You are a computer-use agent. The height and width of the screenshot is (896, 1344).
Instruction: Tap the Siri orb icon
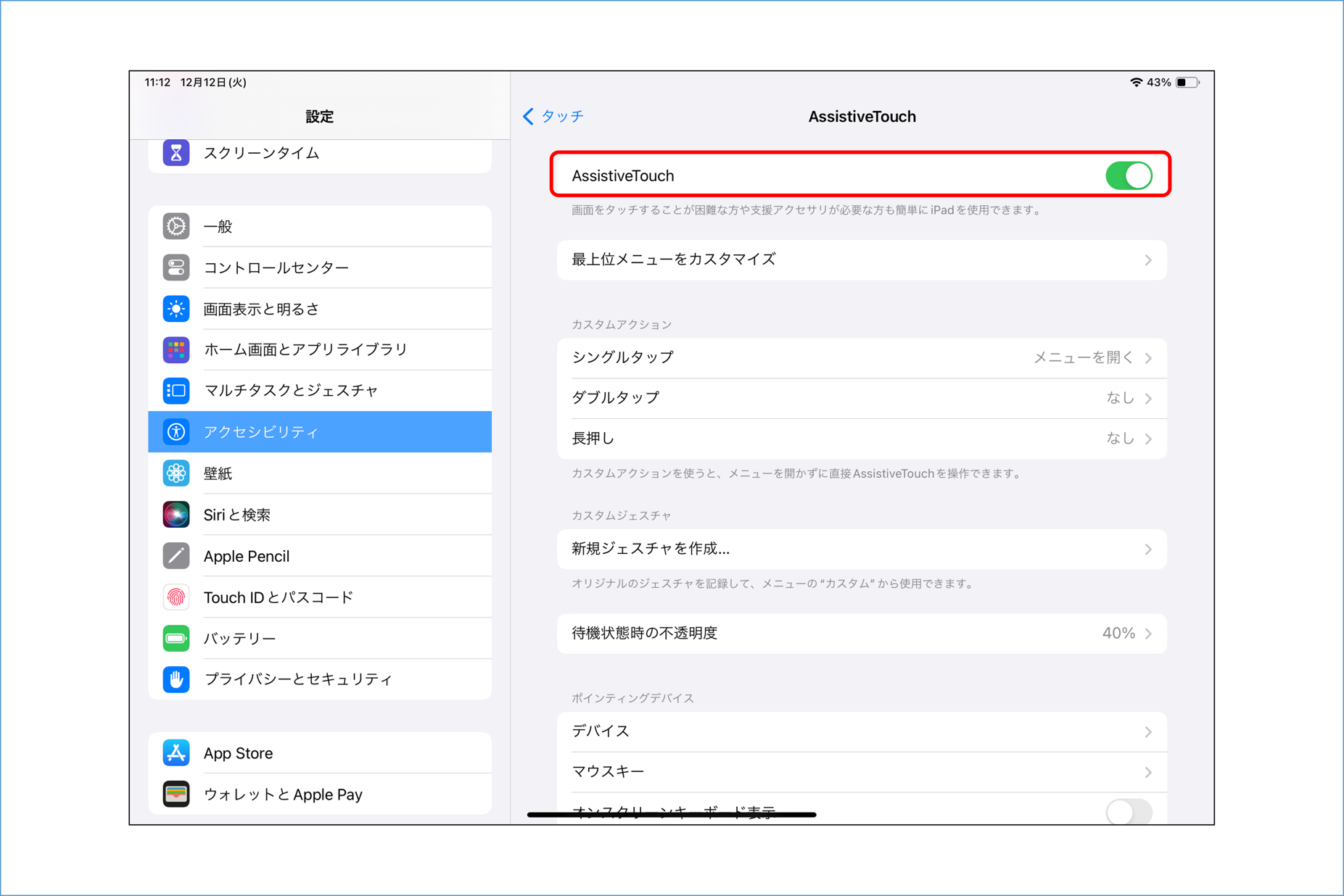coord(176,515)
